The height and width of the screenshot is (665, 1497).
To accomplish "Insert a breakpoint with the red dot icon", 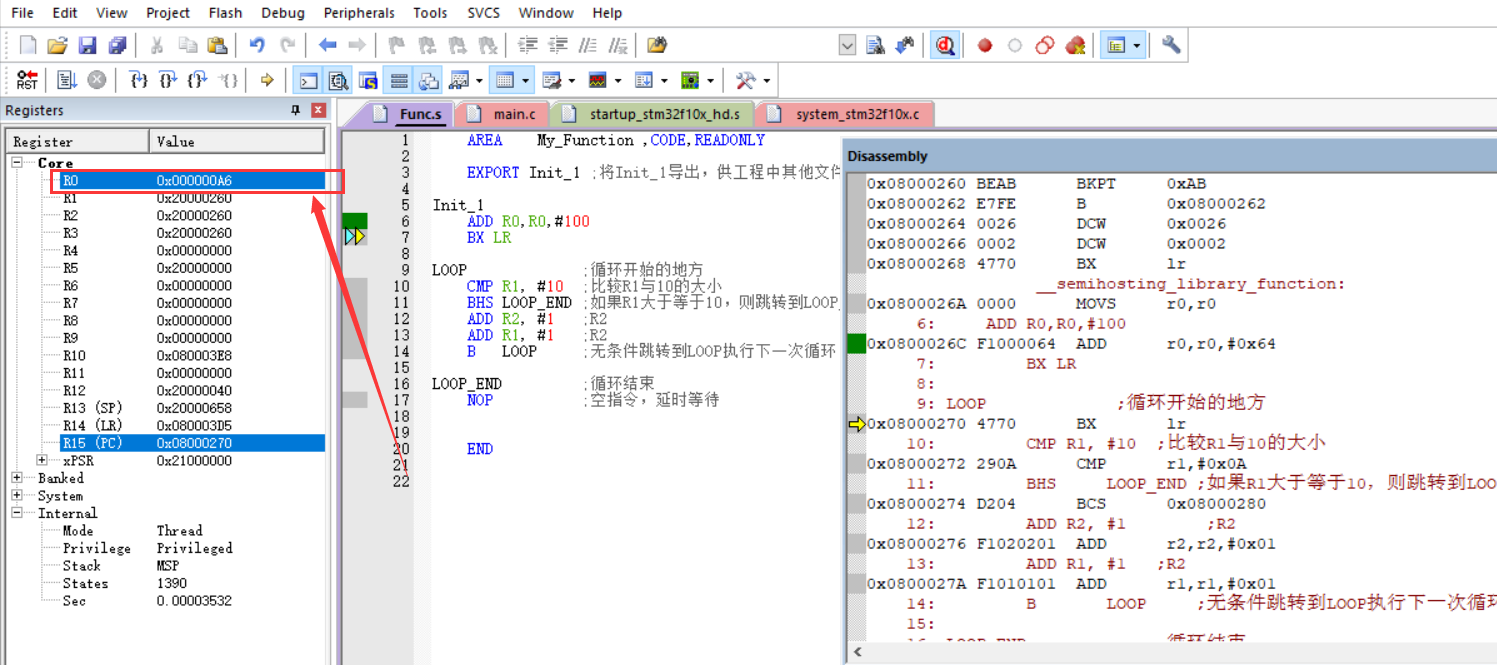I will (985, 45).
